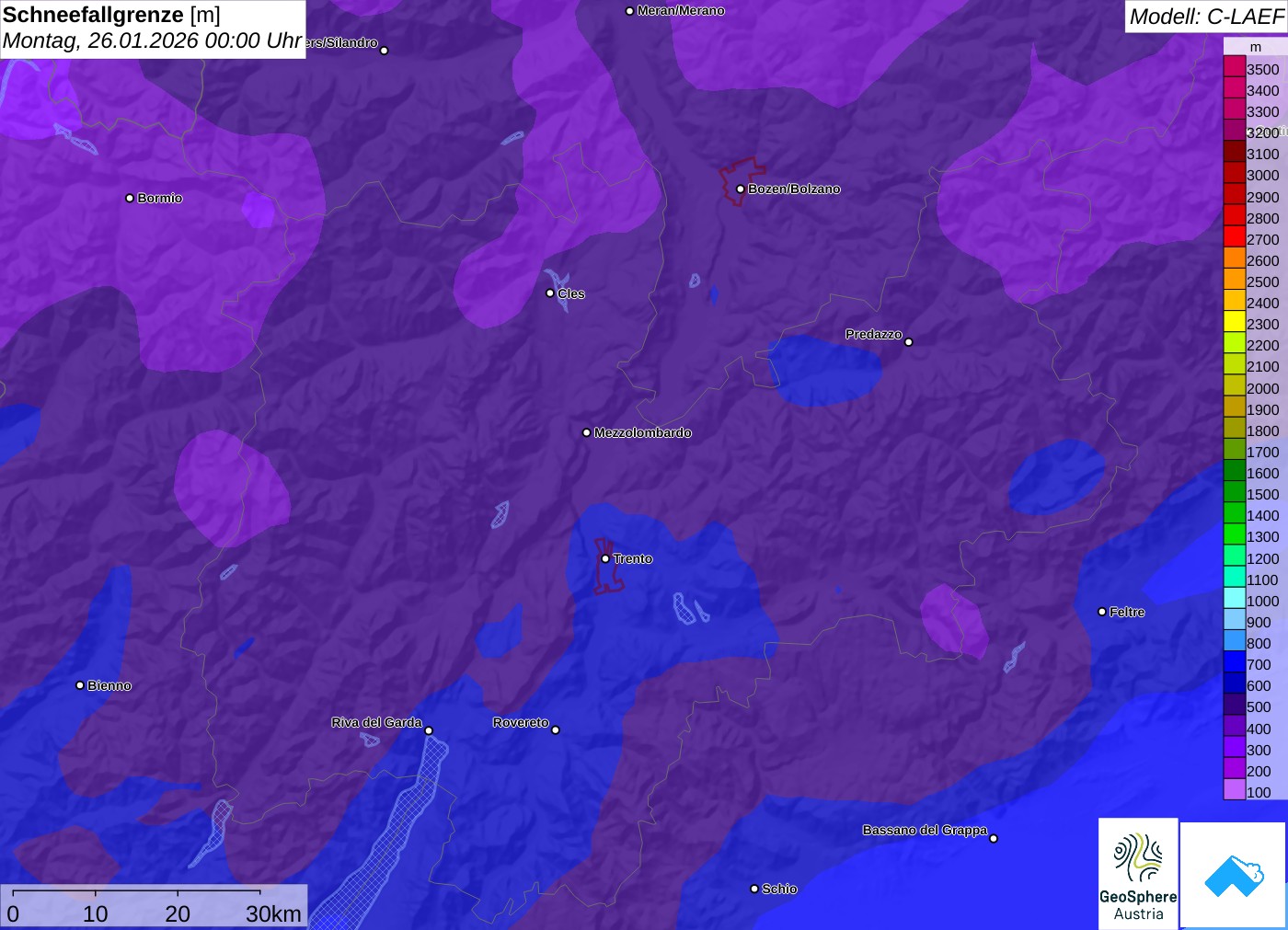
Task: Select the 3500 m legend color swatch
Action: coord(1234,68)
